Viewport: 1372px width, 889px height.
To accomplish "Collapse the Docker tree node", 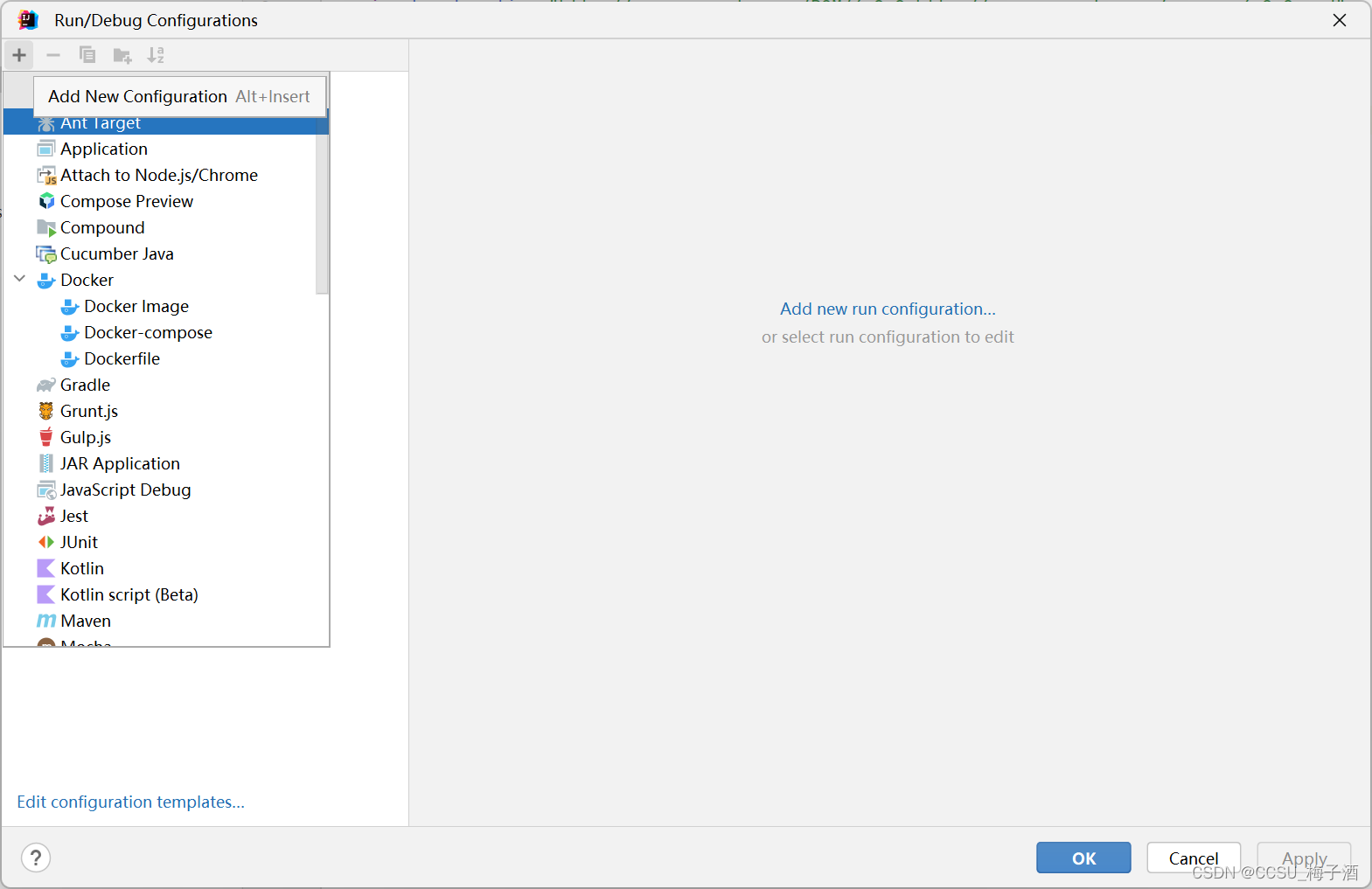I will (20, 279).
